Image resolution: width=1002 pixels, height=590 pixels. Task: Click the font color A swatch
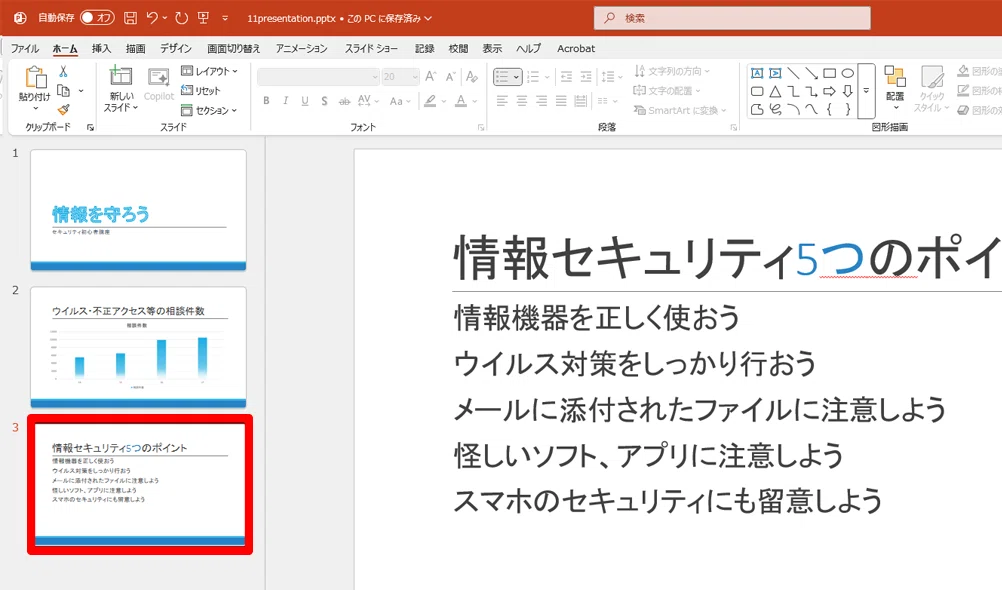click(x=461, y=101)
